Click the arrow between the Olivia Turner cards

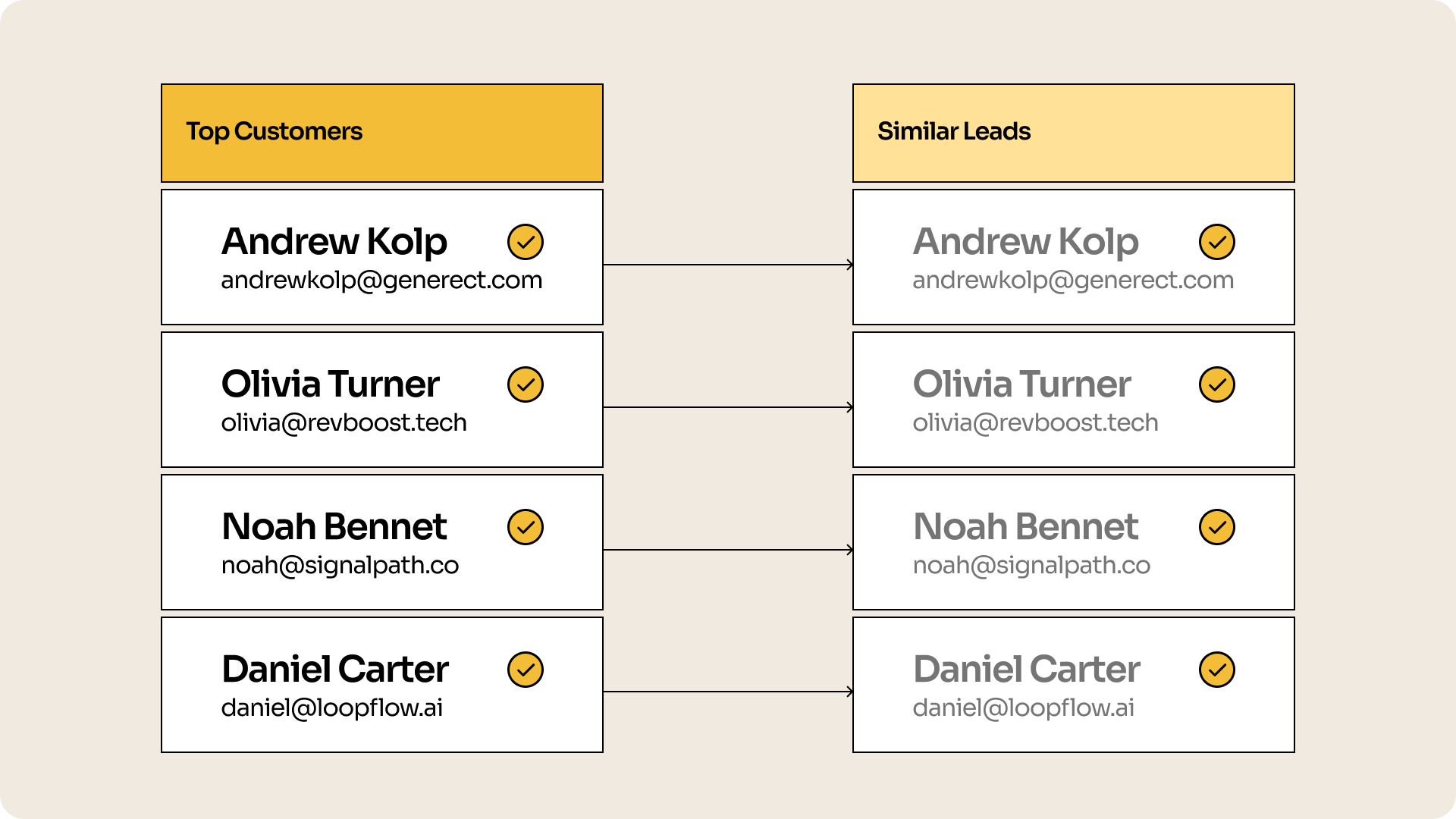728,407
